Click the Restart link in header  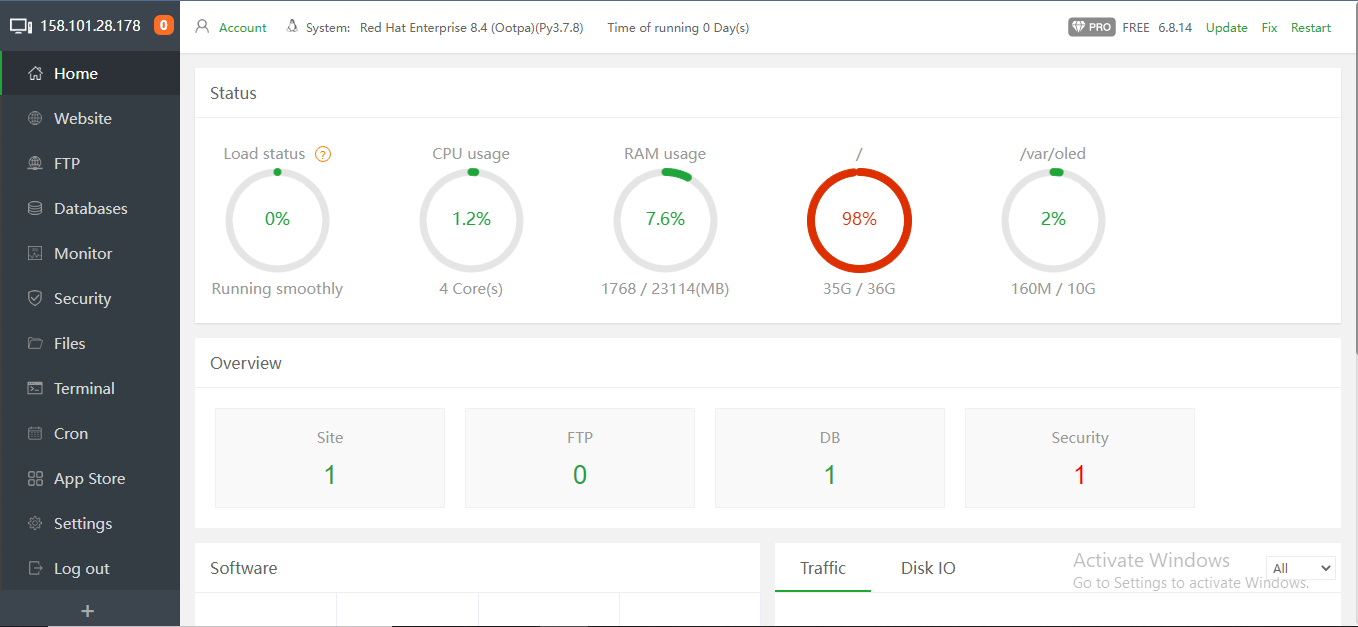pos(1310,28)
